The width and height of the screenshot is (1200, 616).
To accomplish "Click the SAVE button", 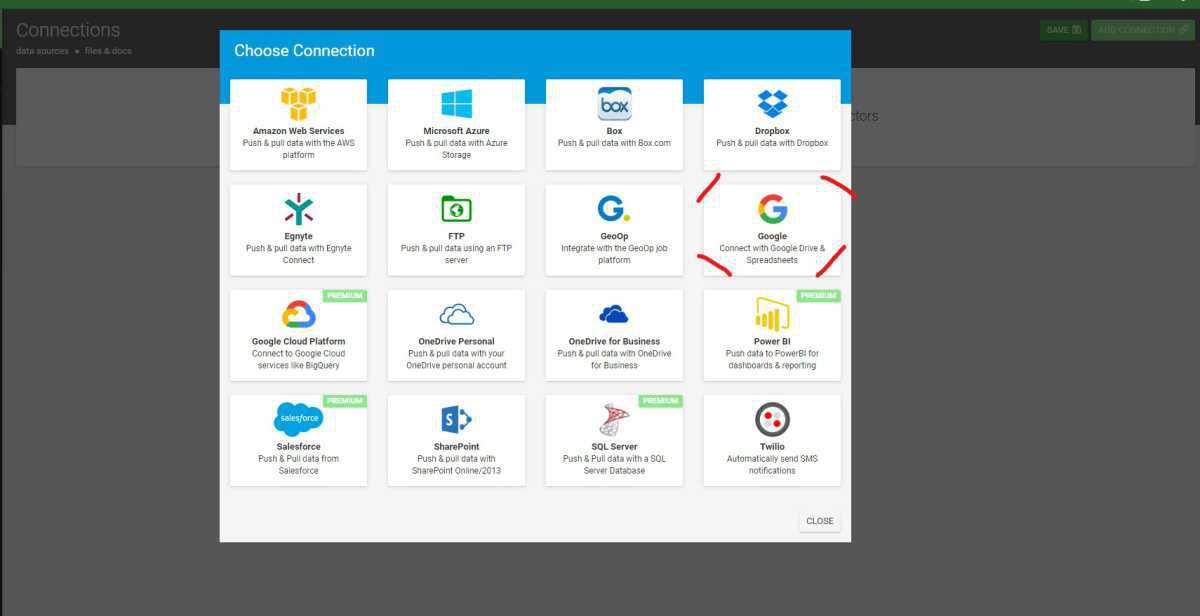I will (1063, 30).
